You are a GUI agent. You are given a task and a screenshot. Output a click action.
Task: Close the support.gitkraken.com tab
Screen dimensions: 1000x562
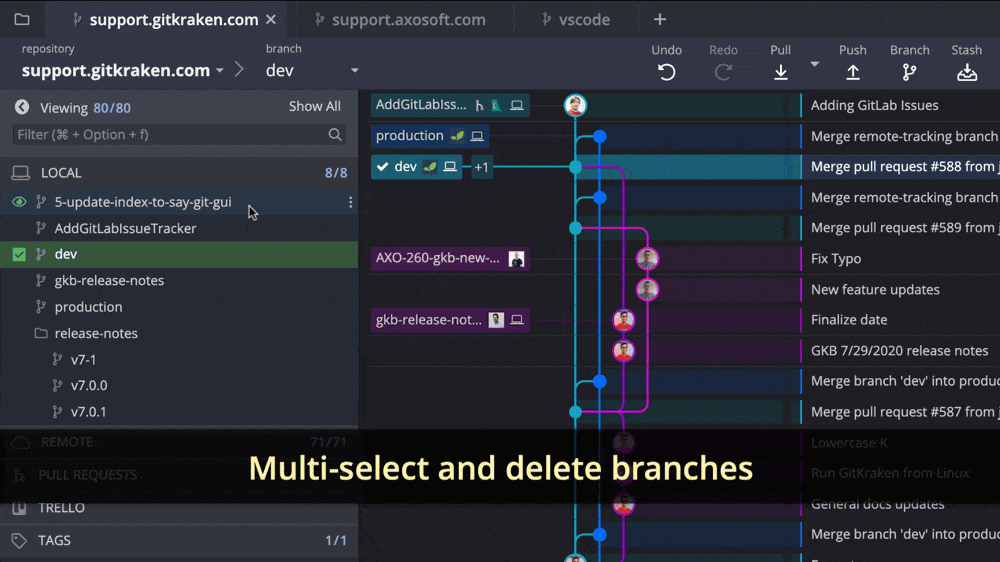coord(271,20)
